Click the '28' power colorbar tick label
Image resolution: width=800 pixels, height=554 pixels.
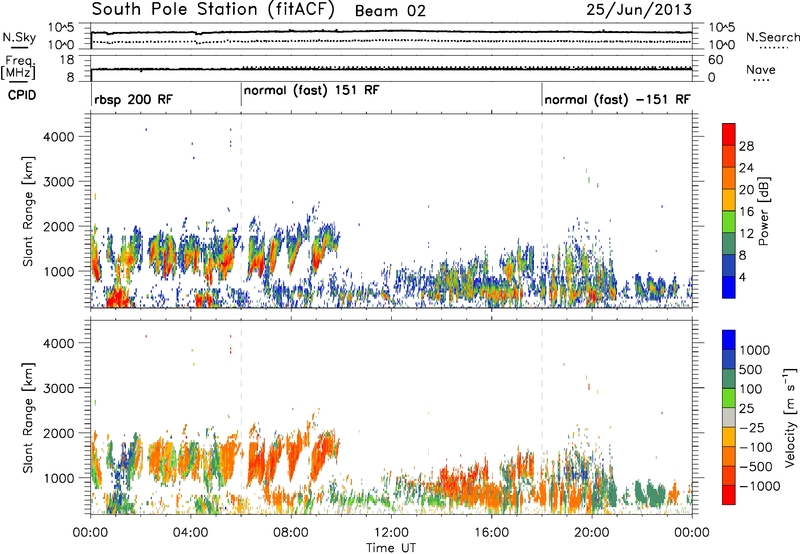746,146
